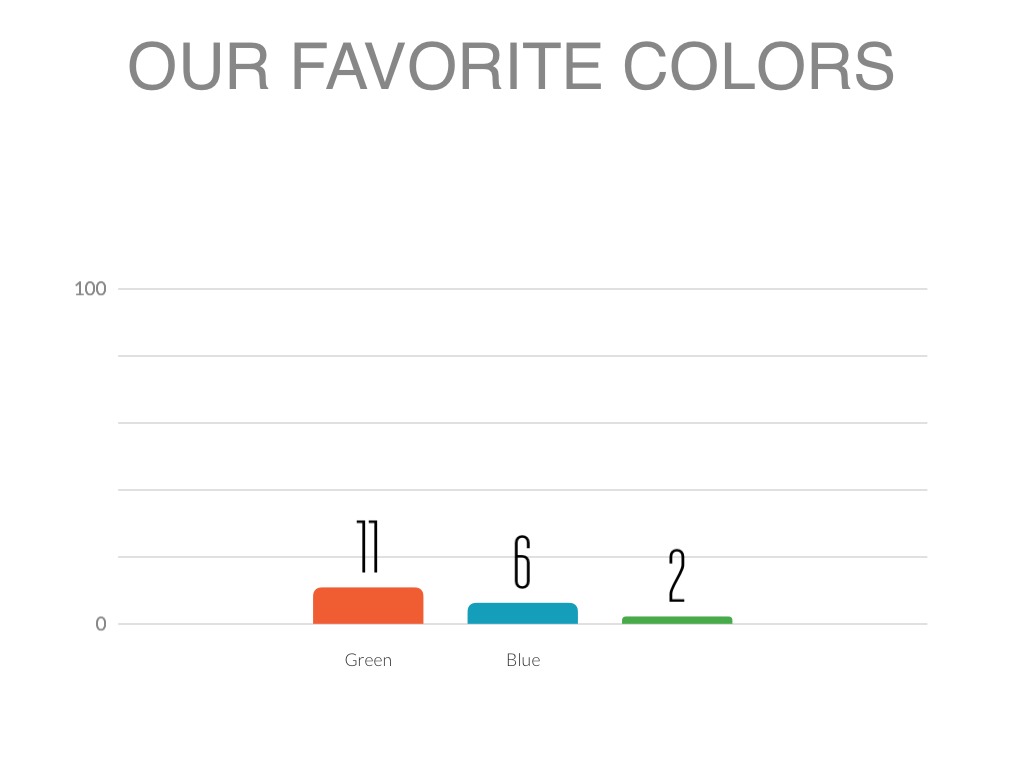Select the orange bar above Green
1024x768 pixels.
point(368,606)
